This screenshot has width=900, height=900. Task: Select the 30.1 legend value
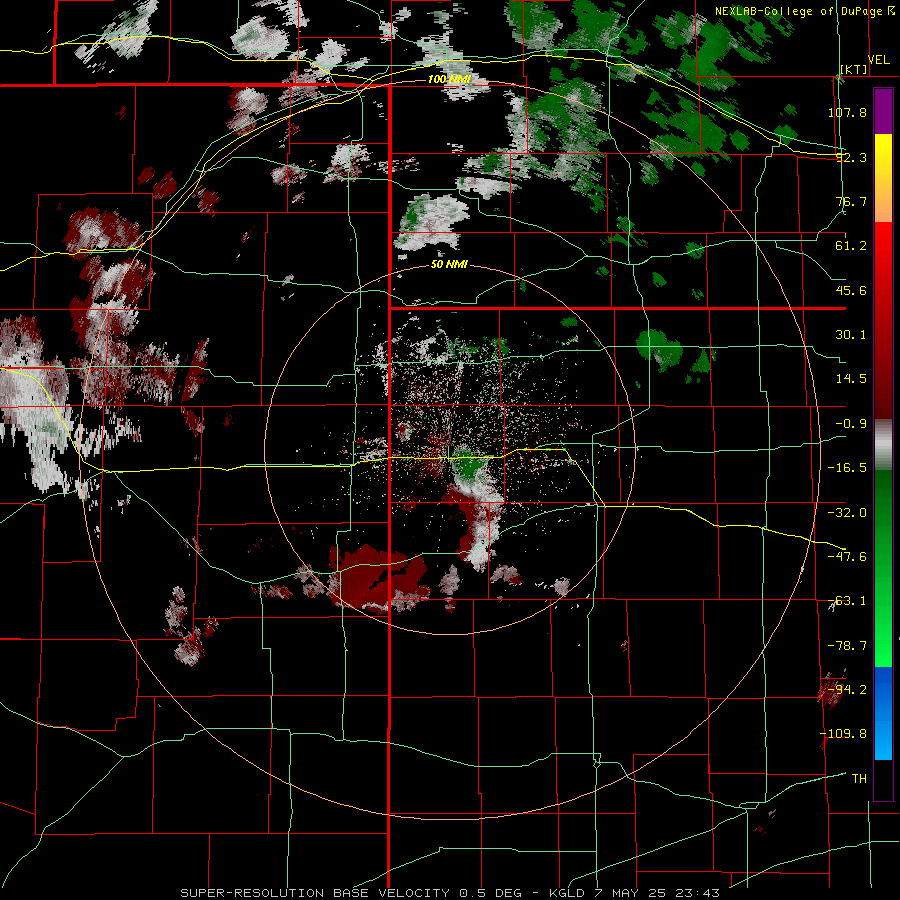coord(851,335)
